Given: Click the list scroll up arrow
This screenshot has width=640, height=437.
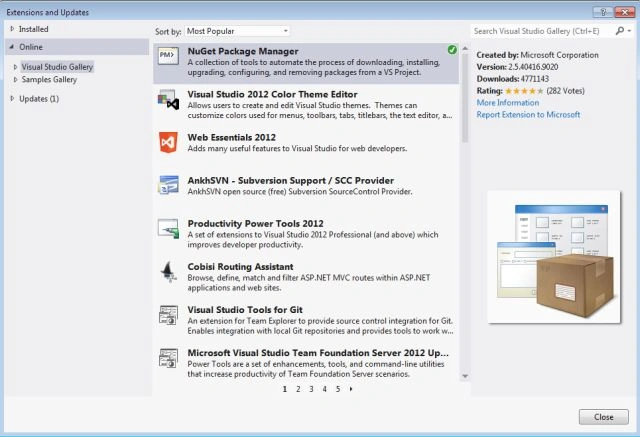Looking at the screenshot, I should [x=464, y=48].
